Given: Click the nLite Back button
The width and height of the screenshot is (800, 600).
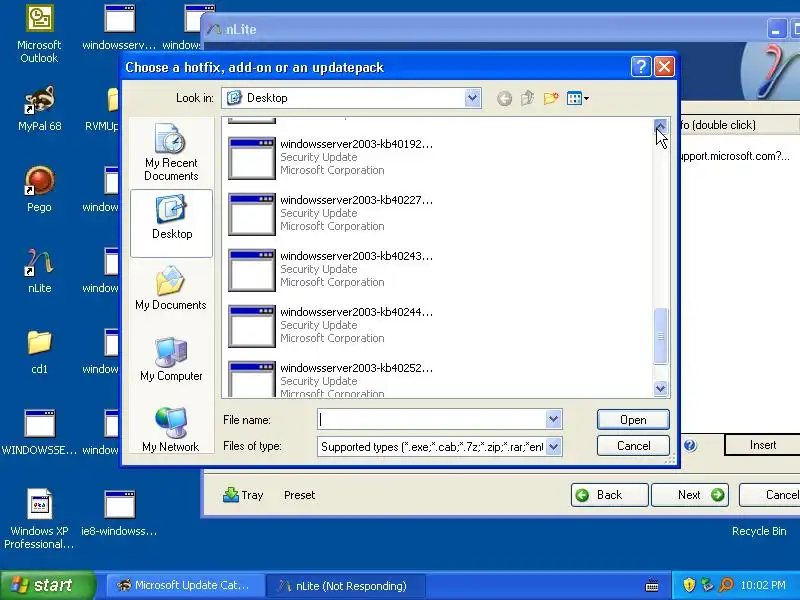Looking at the screenshot, I should 609,495.
